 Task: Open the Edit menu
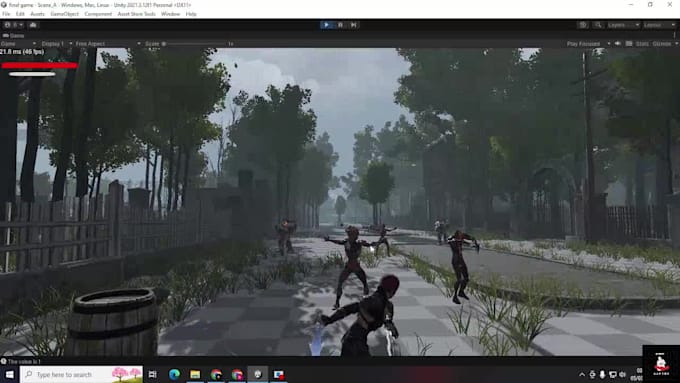20,14
